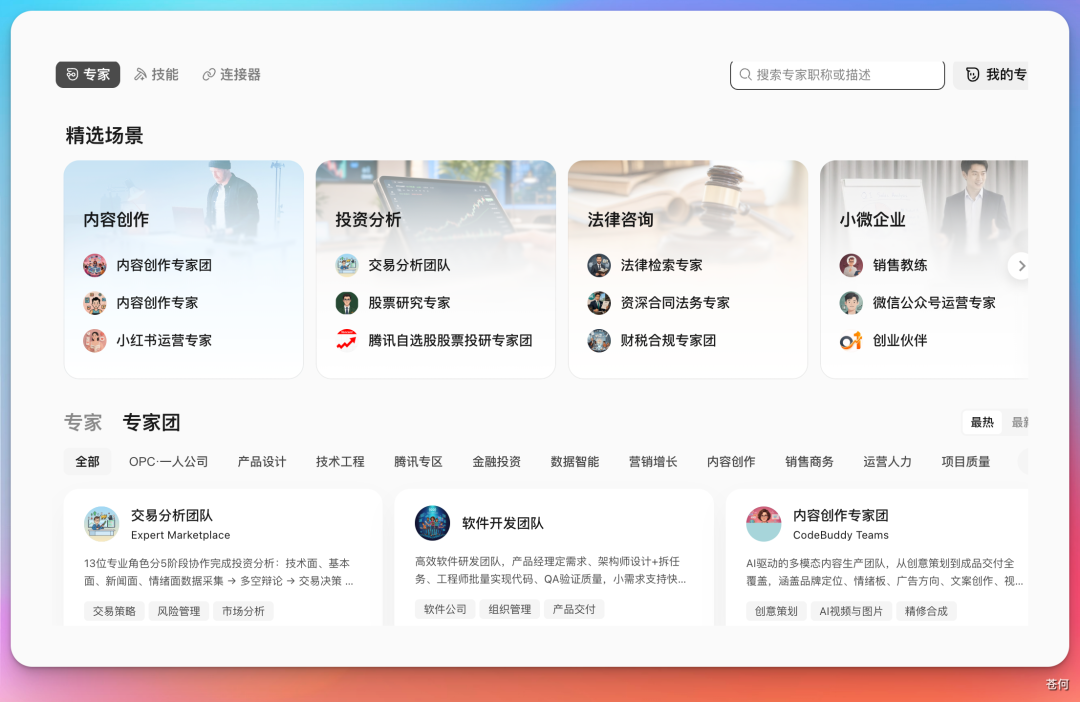Click the 小红书运营专家 avatar icon
The height and width of the screenshot is (702, 1080).
95,340
